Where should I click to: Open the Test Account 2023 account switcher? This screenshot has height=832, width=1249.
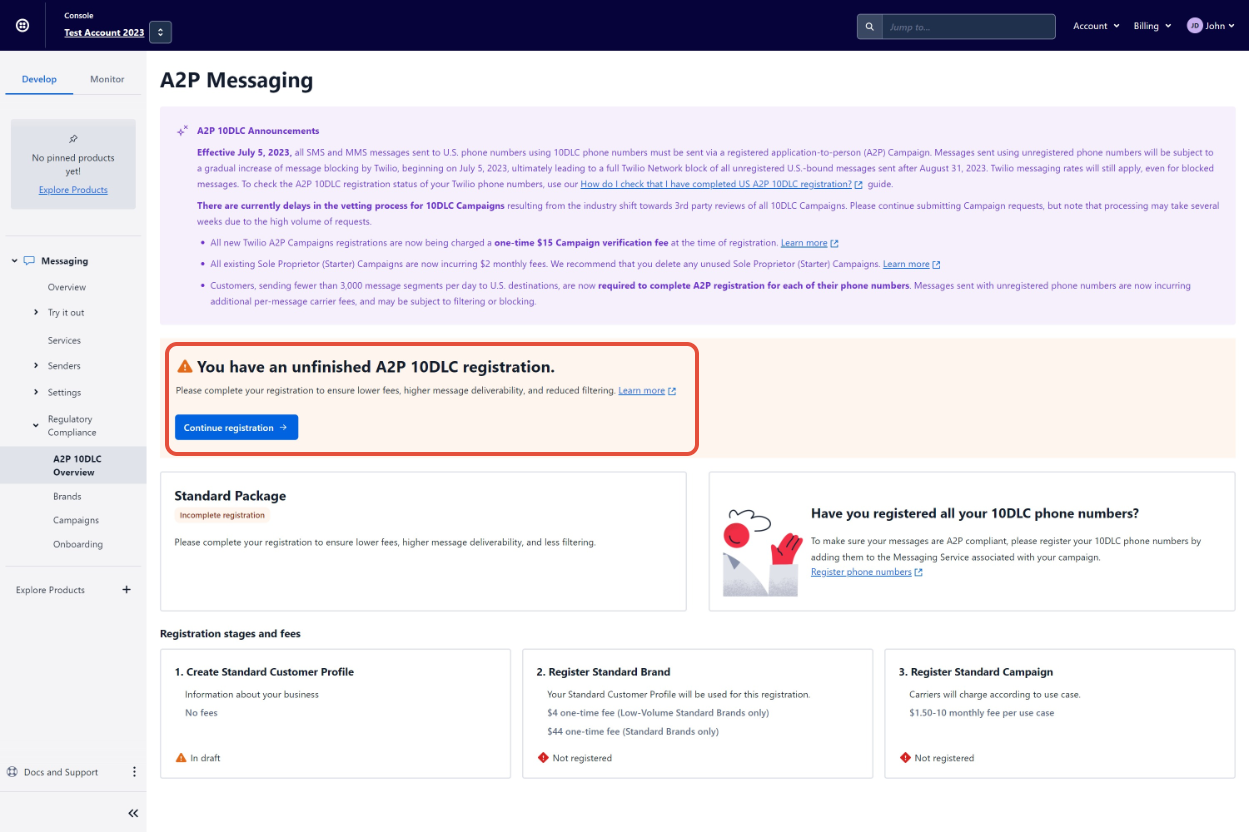coord(160,32)
